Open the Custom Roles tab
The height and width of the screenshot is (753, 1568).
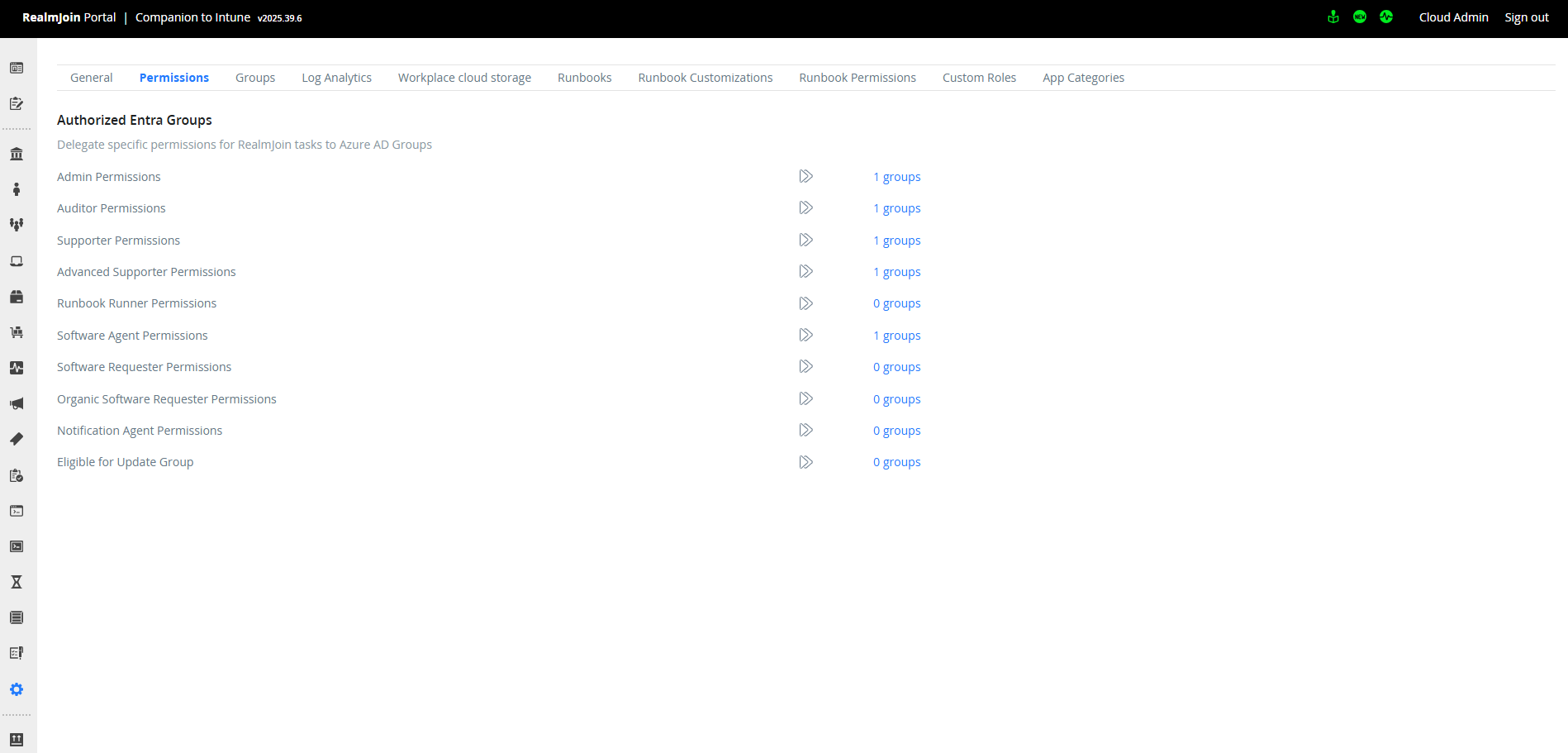pyautogui.click(x=979, y=78)
